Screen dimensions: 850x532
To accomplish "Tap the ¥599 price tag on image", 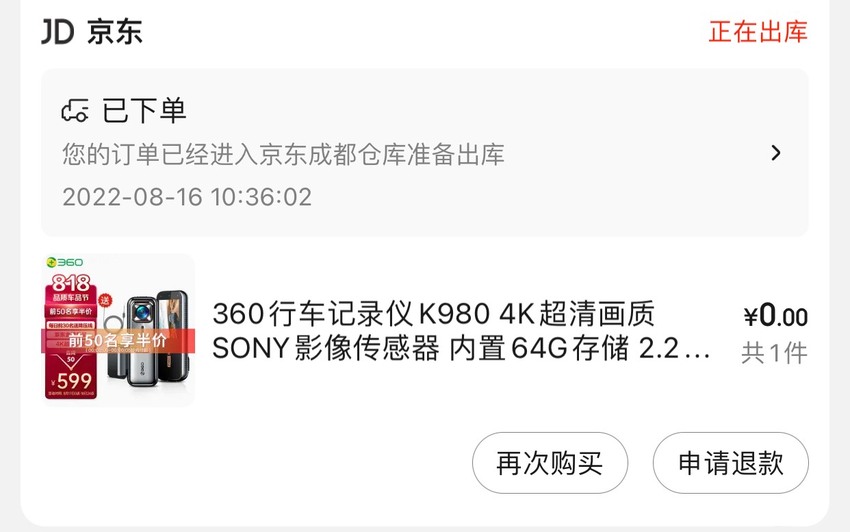I will 71,380.
